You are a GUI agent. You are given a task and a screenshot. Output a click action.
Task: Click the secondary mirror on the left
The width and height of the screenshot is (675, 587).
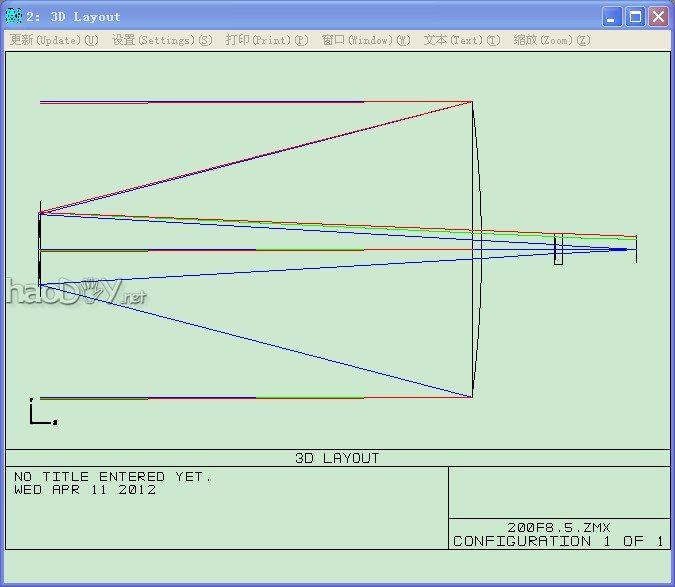pos(39,249)
